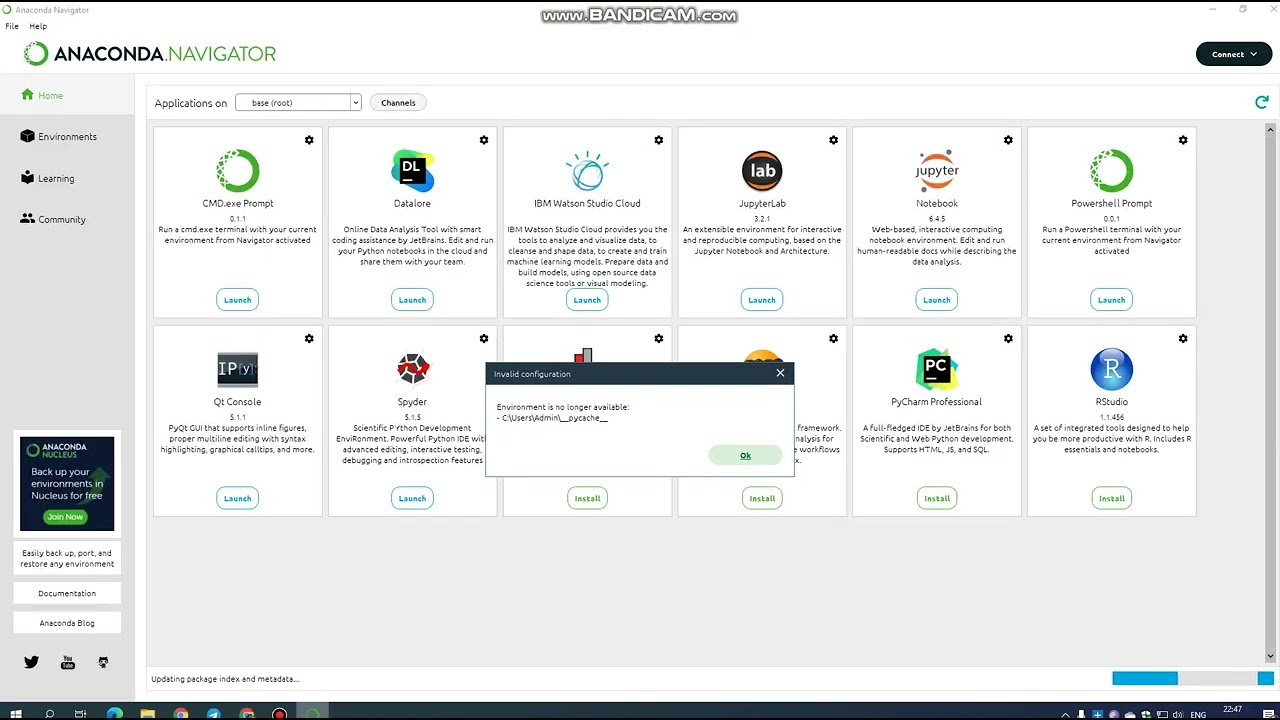Screen dimensions: 1280x720
Task: Open Powershell Prompt tile settings gear
Action: [x=1183, y=140]
